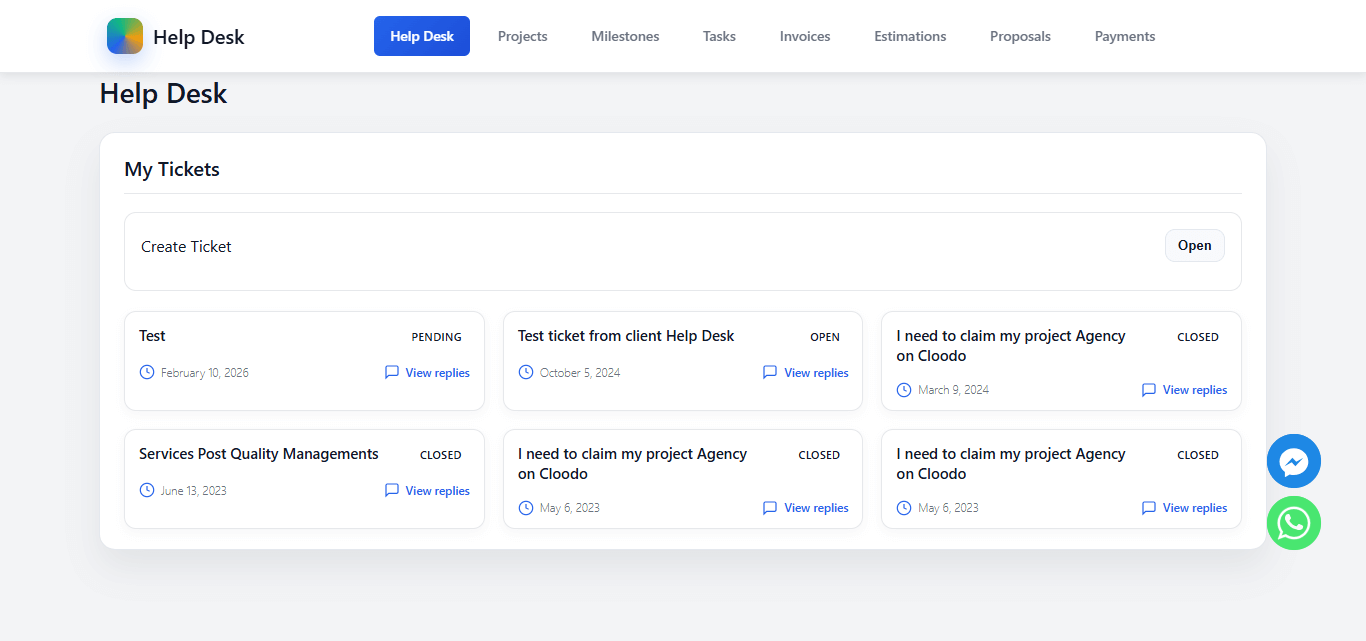Open the Test ticket from client Help Desk title

pyautogui.click(x=626, y=336)
